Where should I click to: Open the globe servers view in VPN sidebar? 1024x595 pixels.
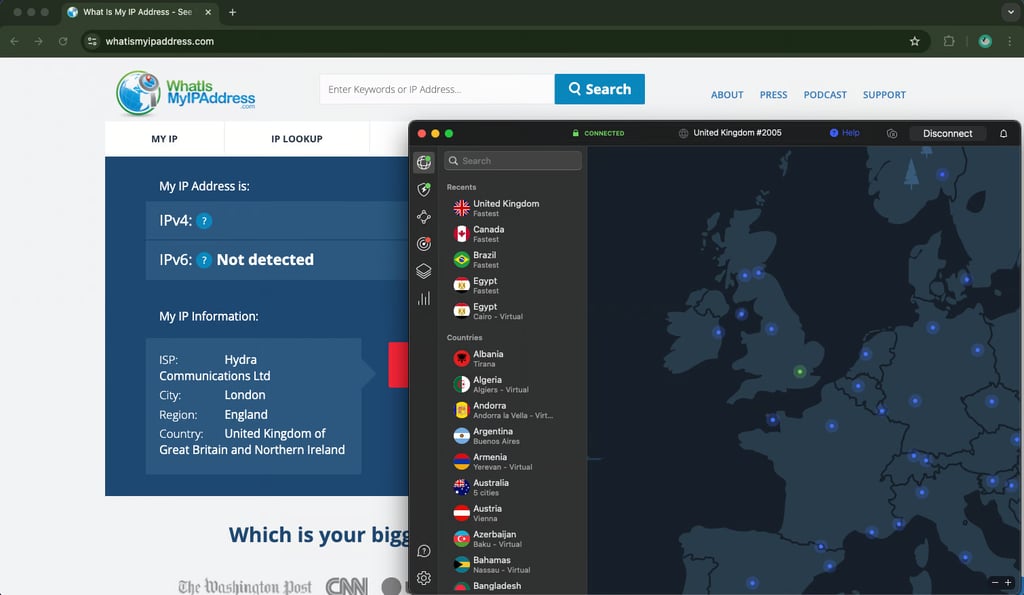coord(424,162)
